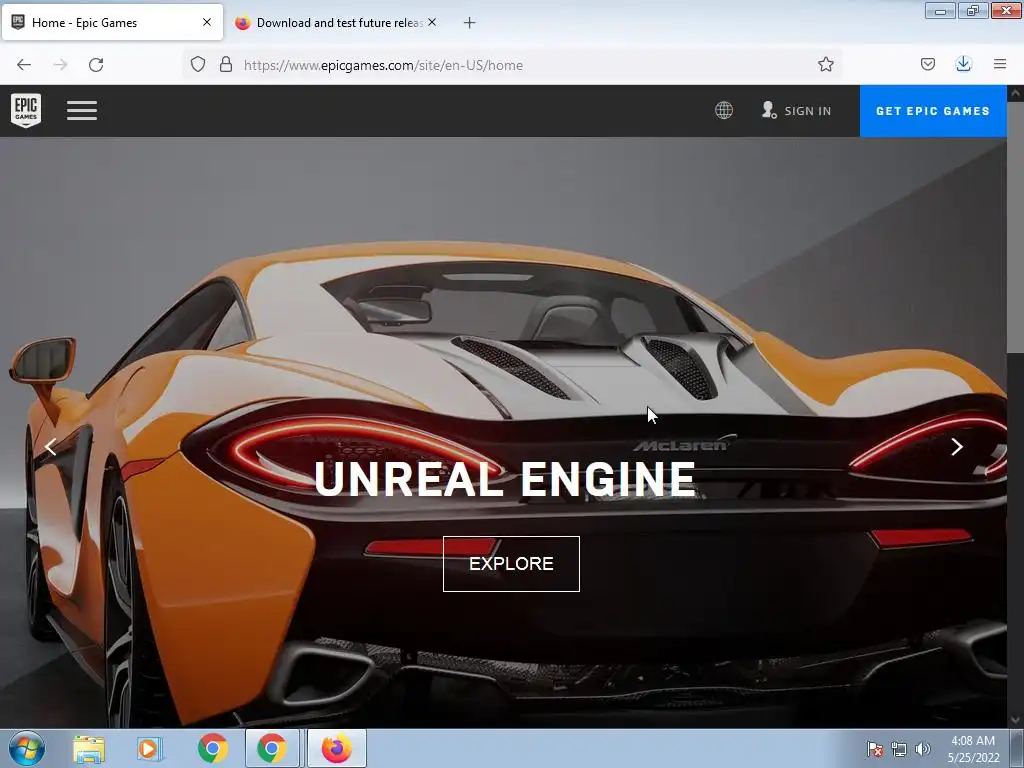
Task: Open the hamburger navigation menu on Epic site
Action: coord(82,110)
